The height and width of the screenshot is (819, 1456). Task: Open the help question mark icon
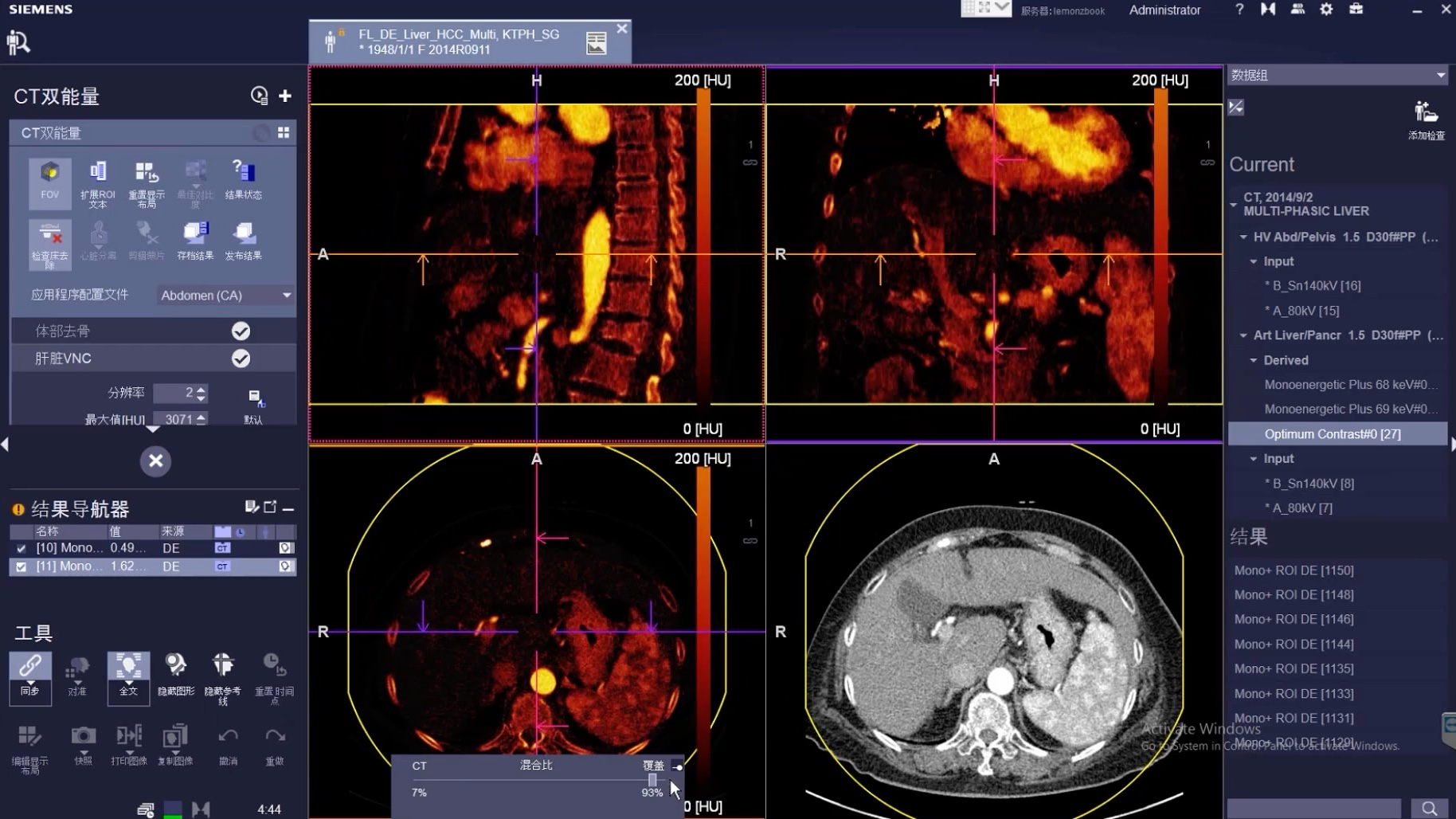tap(1239, 10)
